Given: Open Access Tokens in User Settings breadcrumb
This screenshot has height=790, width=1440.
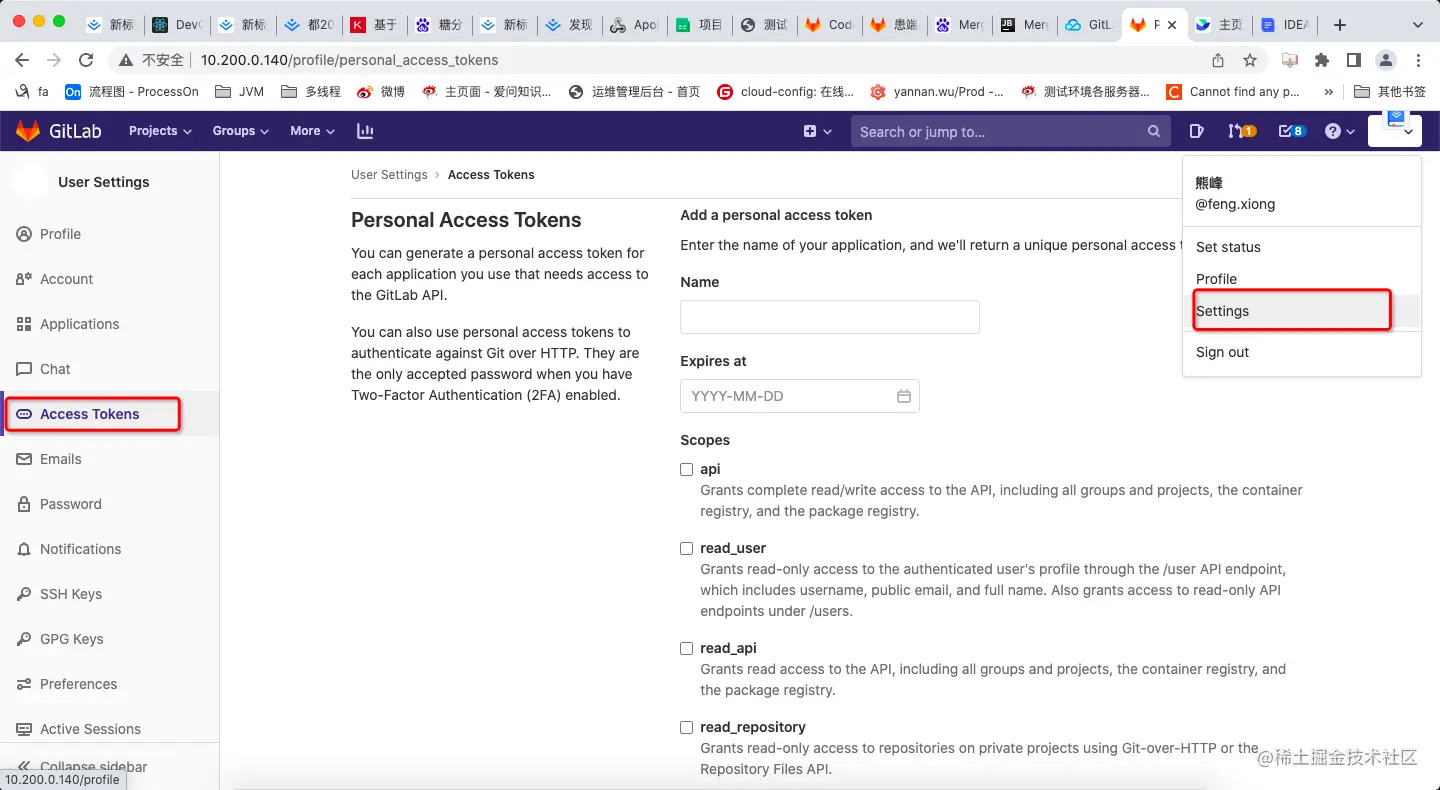Looking at the screenshot, I should point(491,174).
